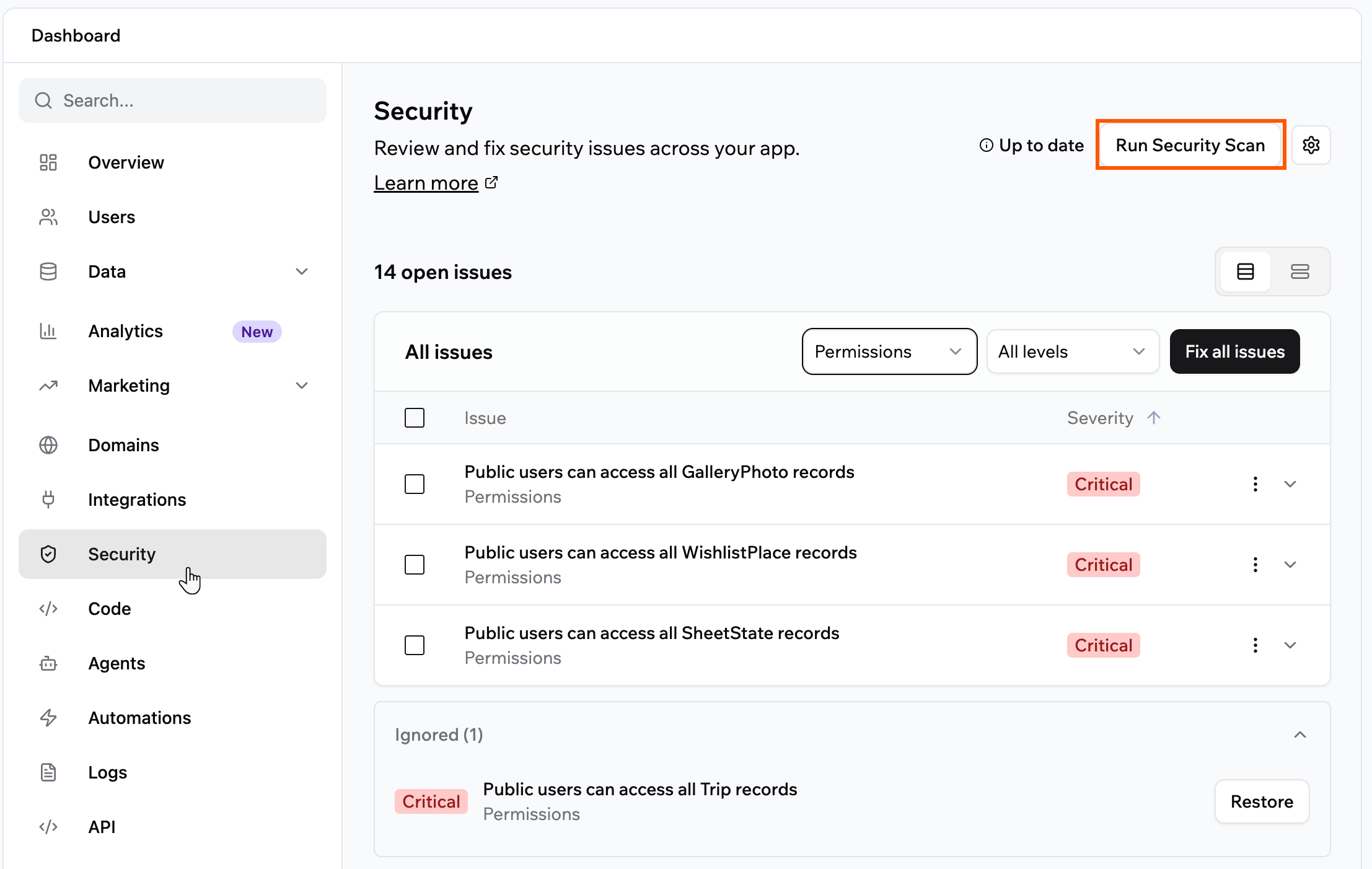Run Security Scan button
The width and height of the screenshot is (1372, 869).
(1190, 145)
